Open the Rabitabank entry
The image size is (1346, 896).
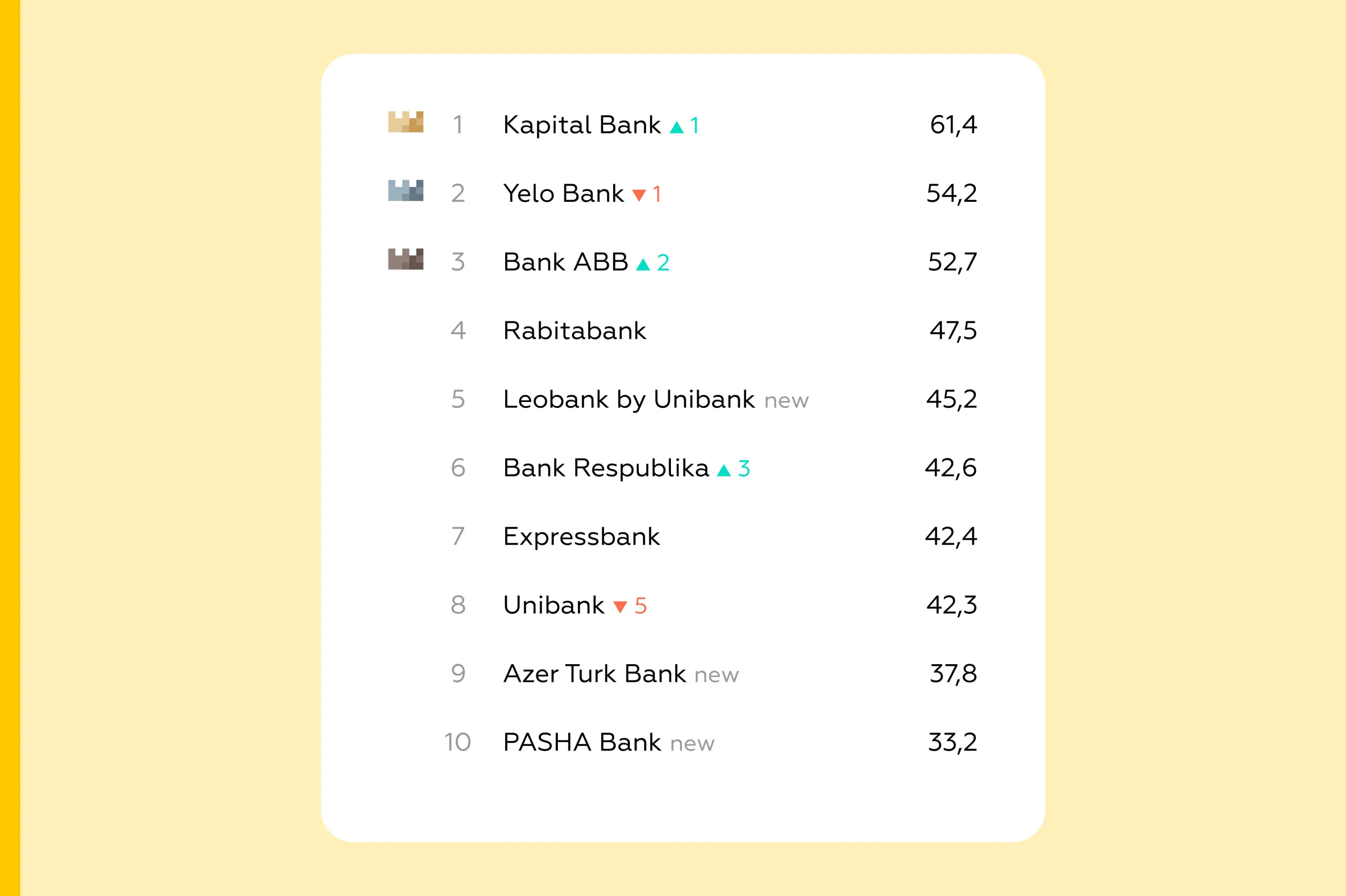pos(574,331)
